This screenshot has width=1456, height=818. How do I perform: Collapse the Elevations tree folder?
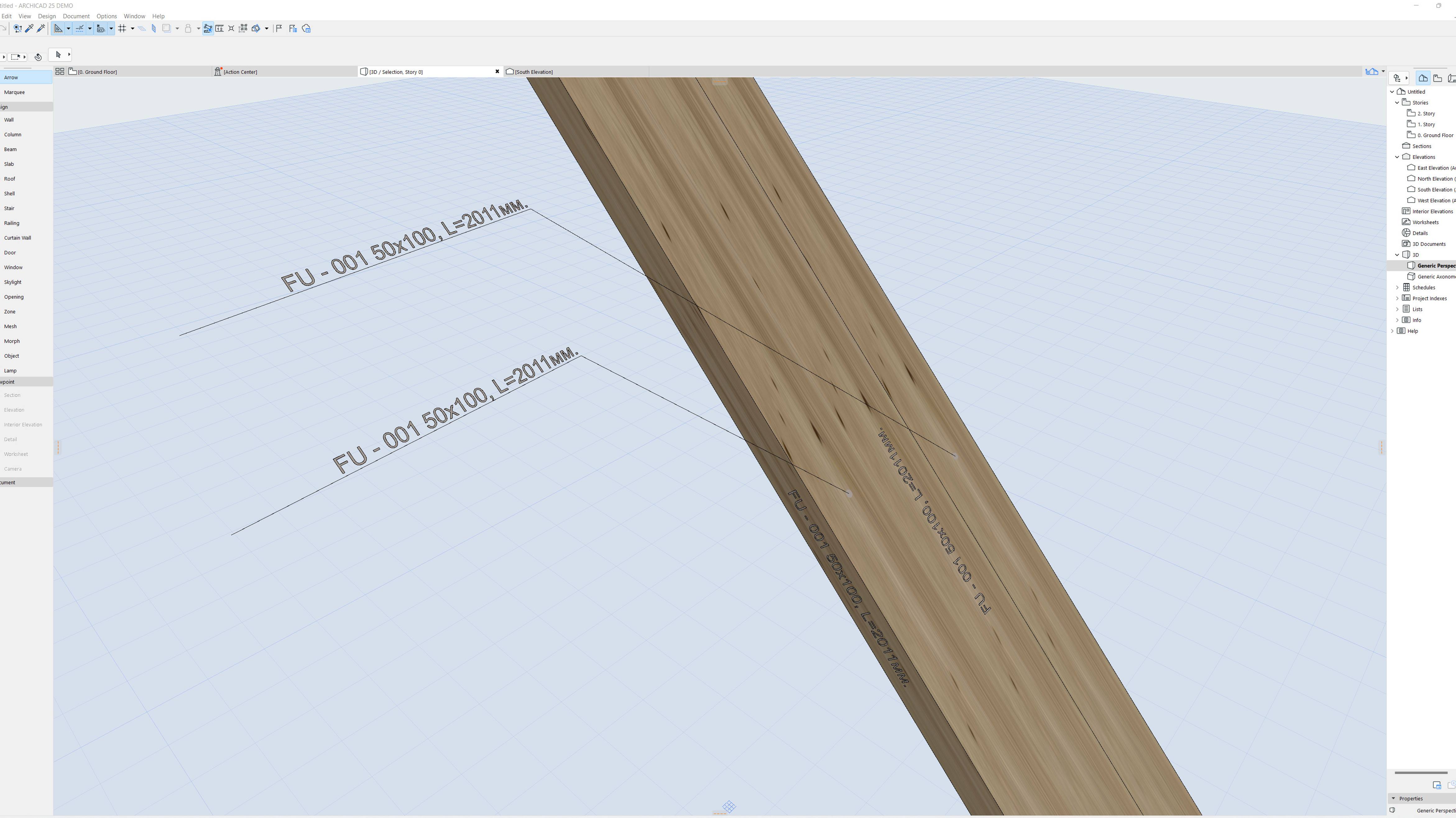[1397, 157]
